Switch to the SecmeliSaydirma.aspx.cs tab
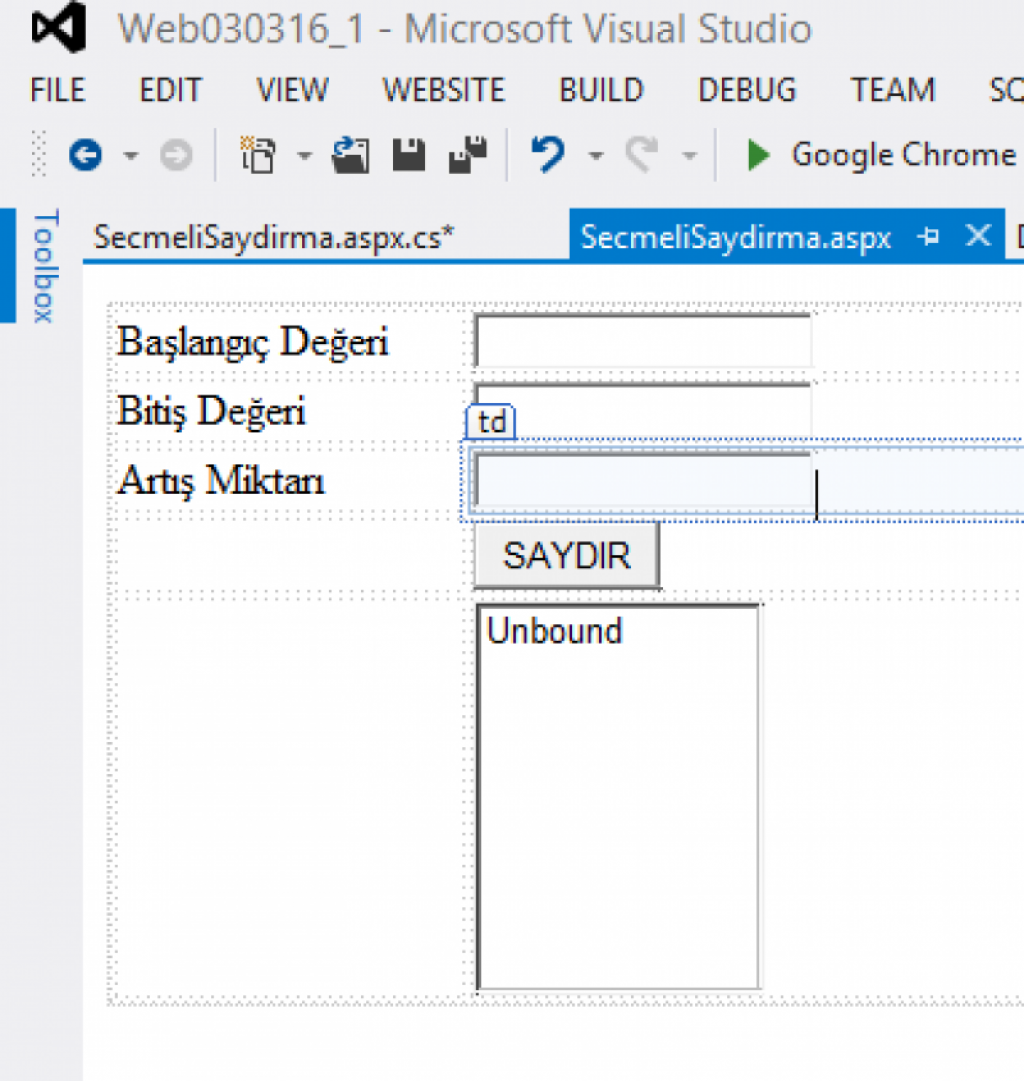Image resolution: width=1024 pixels, height=1081 pixels. pyautogui.click(x=274, y=238)
